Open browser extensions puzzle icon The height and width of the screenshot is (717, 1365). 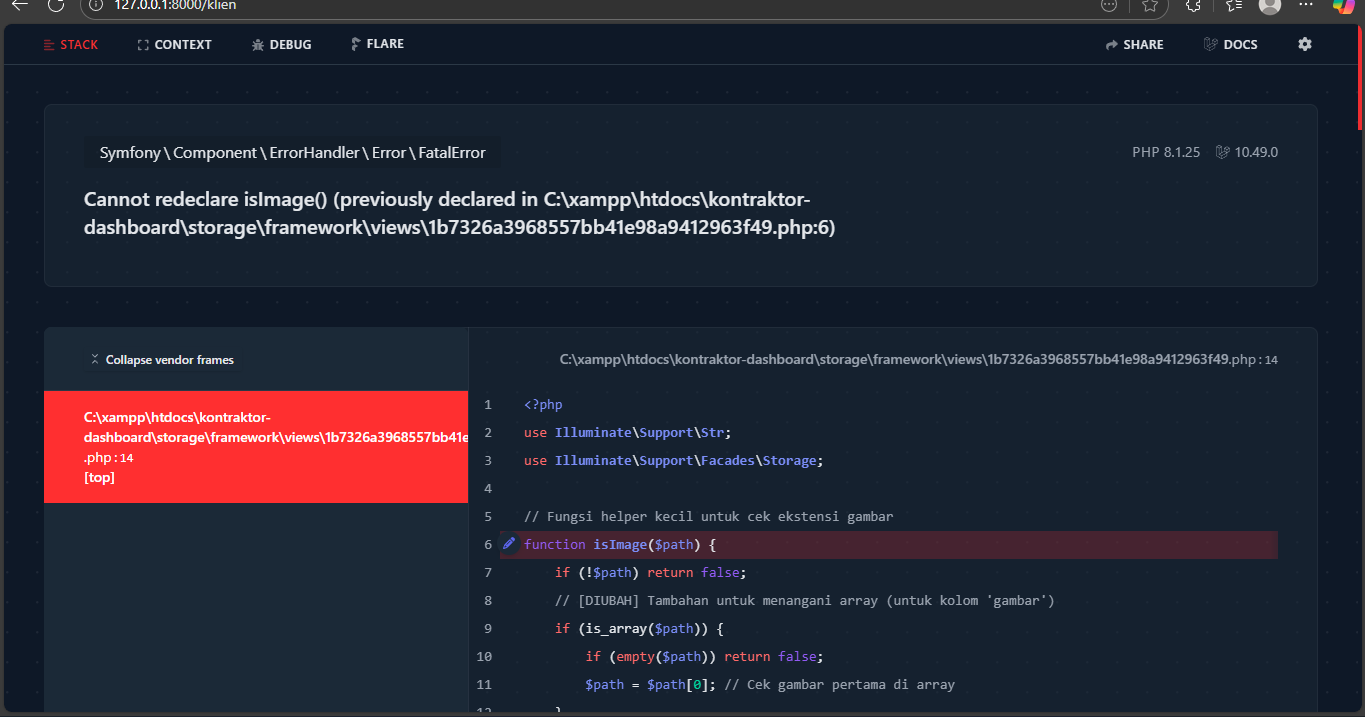1193,5
